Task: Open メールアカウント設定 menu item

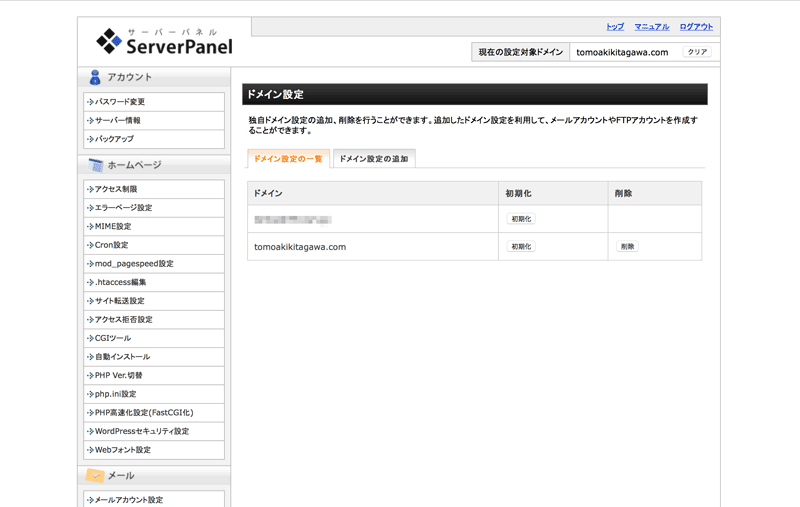Action: pos(154,499)
